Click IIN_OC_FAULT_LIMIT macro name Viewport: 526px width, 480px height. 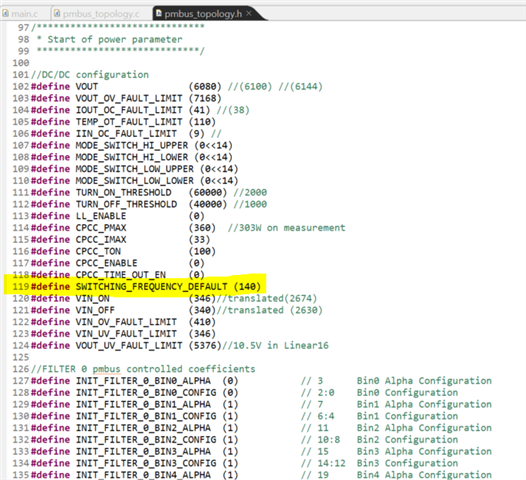coord(126,134)
